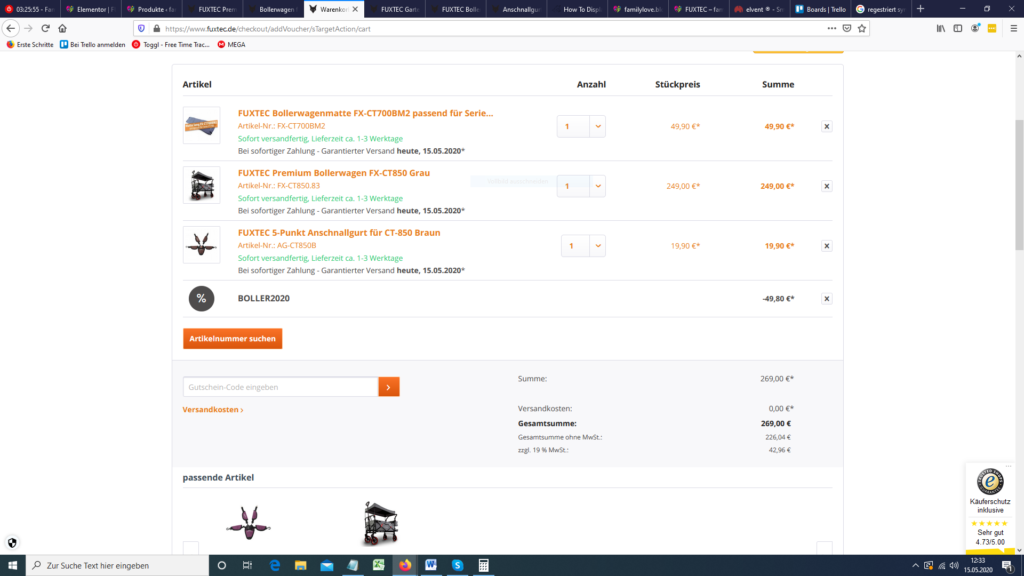
Task: Save page to Pocket
Action: [847, 29]
